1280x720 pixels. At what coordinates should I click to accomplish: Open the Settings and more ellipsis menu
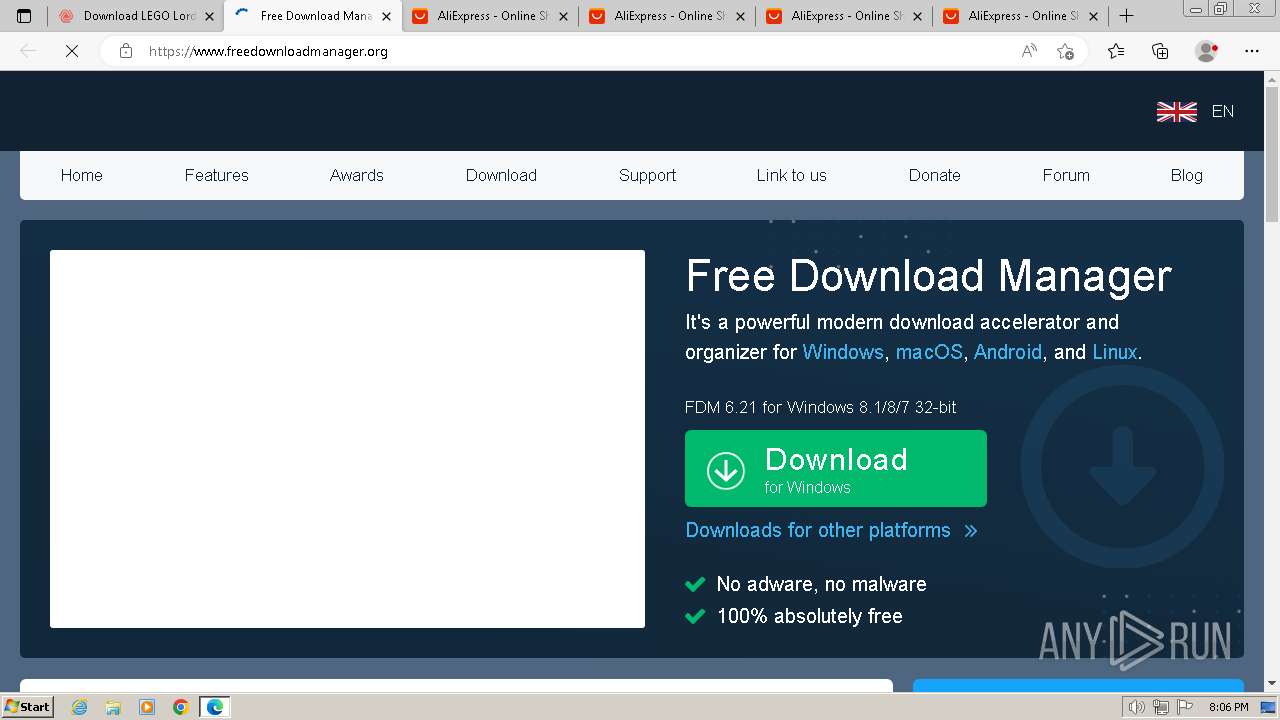pyautogui.click(x=1252, y=51)
